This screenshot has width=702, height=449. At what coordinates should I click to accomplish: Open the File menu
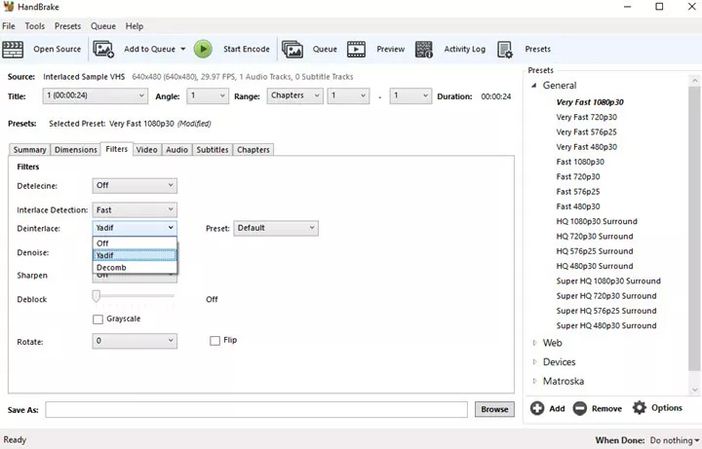(9, 26)
